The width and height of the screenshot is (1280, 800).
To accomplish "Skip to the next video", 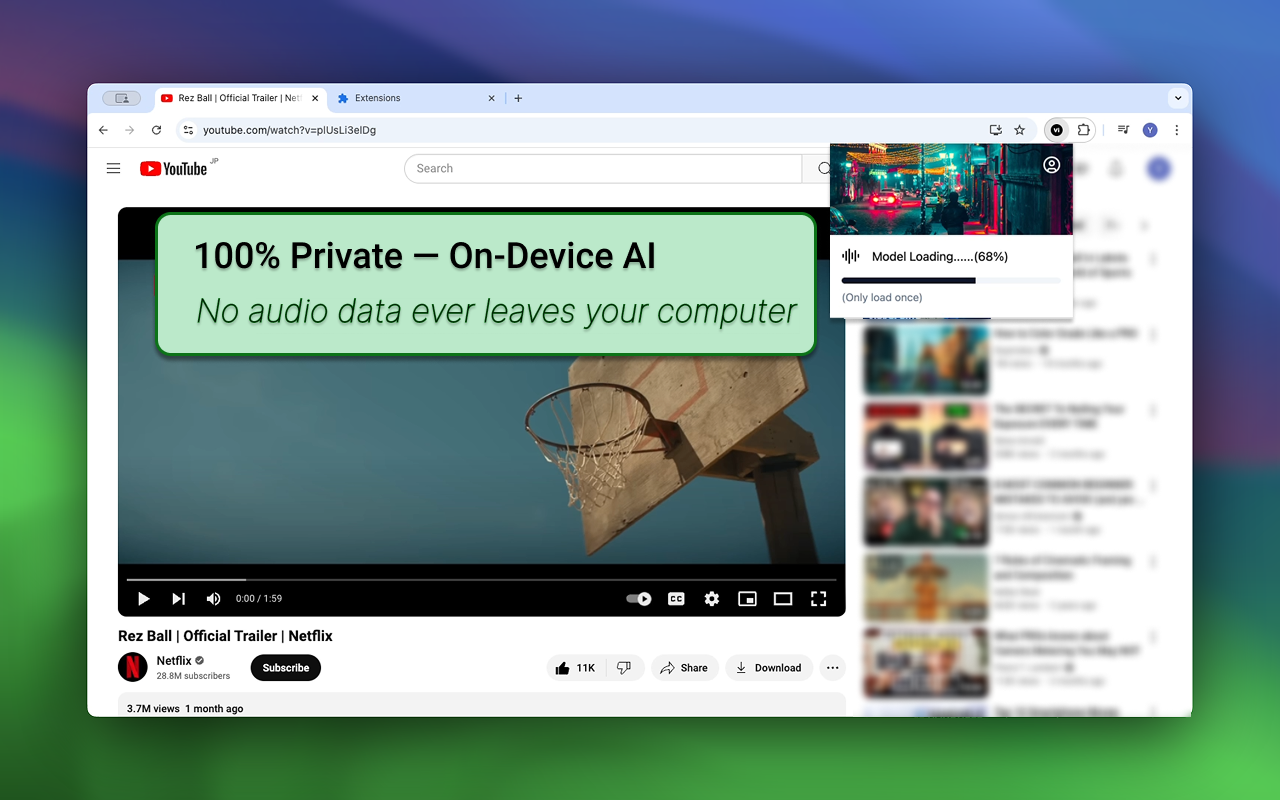I will (178, 599).
